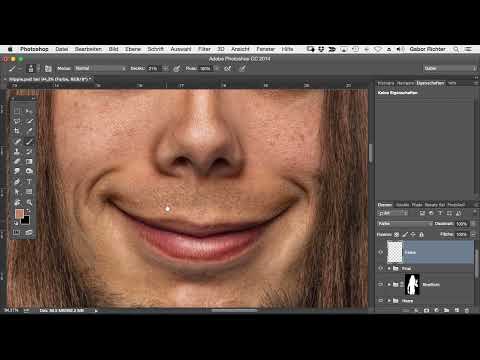Toggle lock all padlock
The width and height of the screenshot is (480, 360).
click(421, 235)
